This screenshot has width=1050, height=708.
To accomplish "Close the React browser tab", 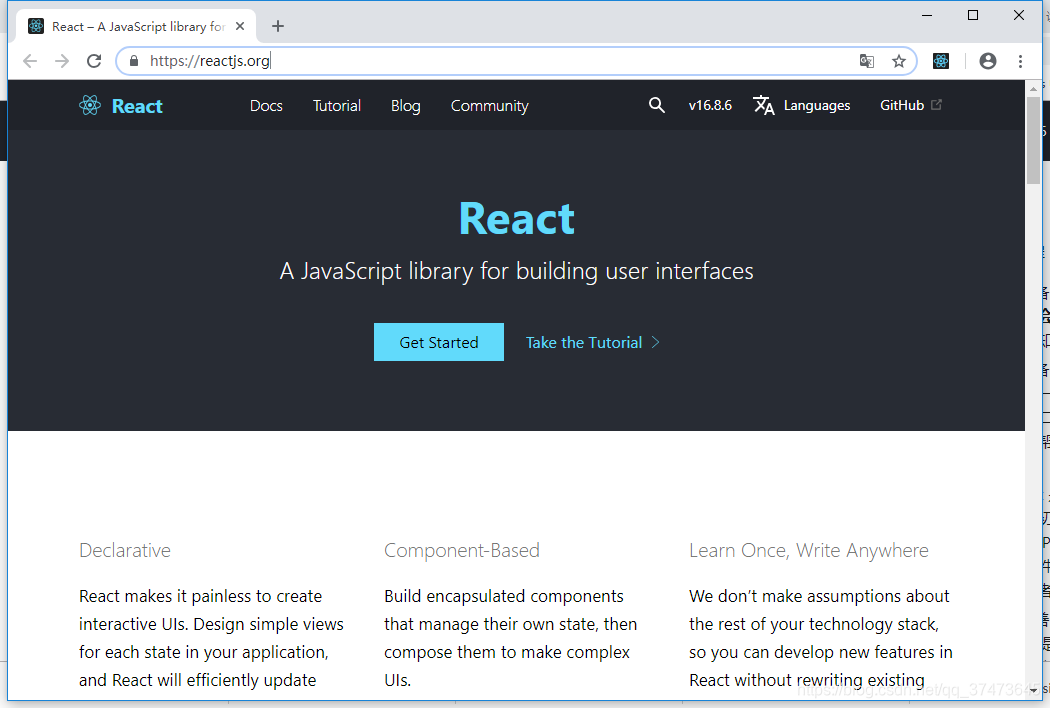I will (x=240, y=26).
